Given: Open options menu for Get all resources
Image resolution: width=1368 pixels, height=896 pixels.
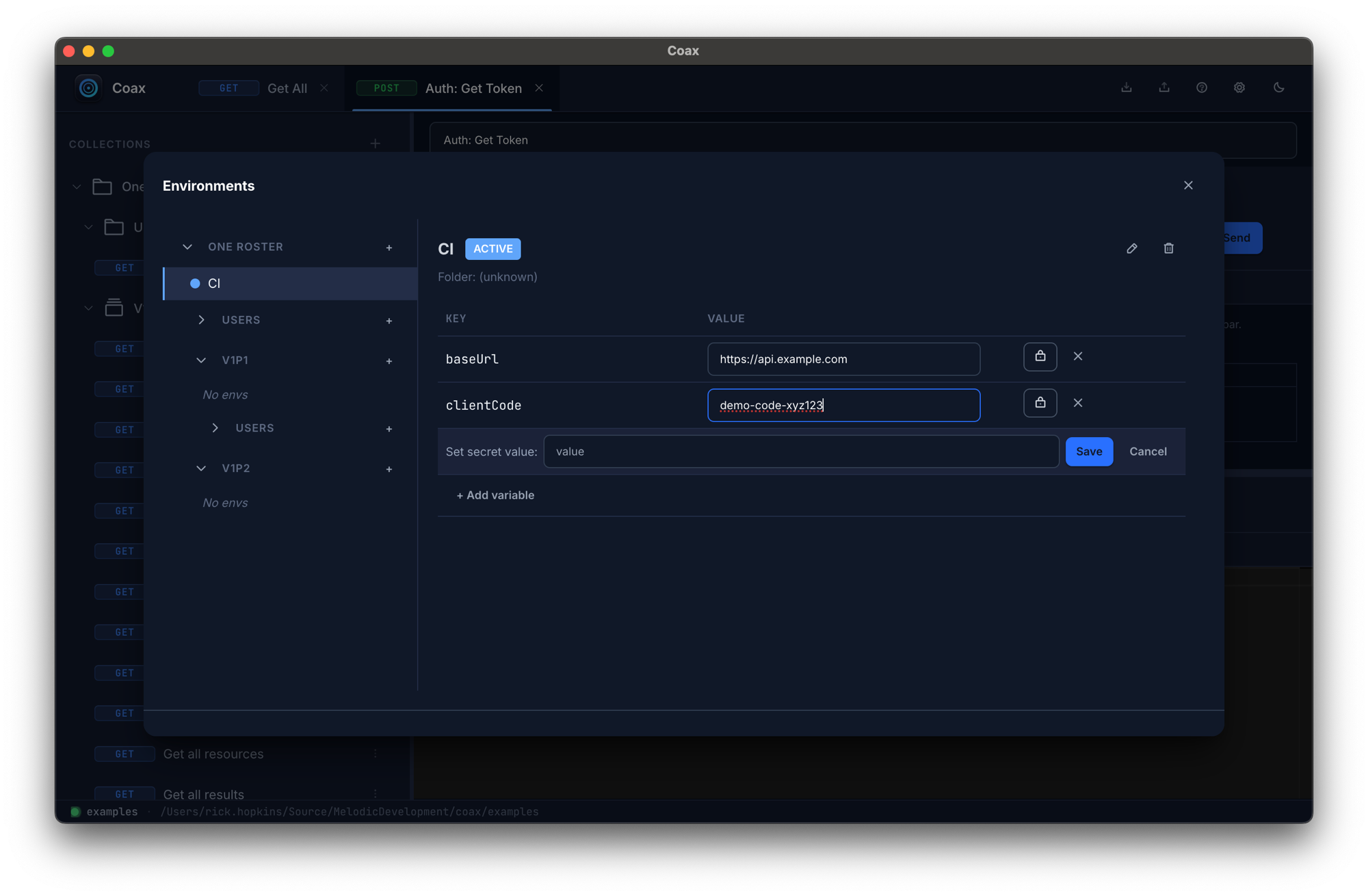Looking at the screenshot, I should [375, 754].
